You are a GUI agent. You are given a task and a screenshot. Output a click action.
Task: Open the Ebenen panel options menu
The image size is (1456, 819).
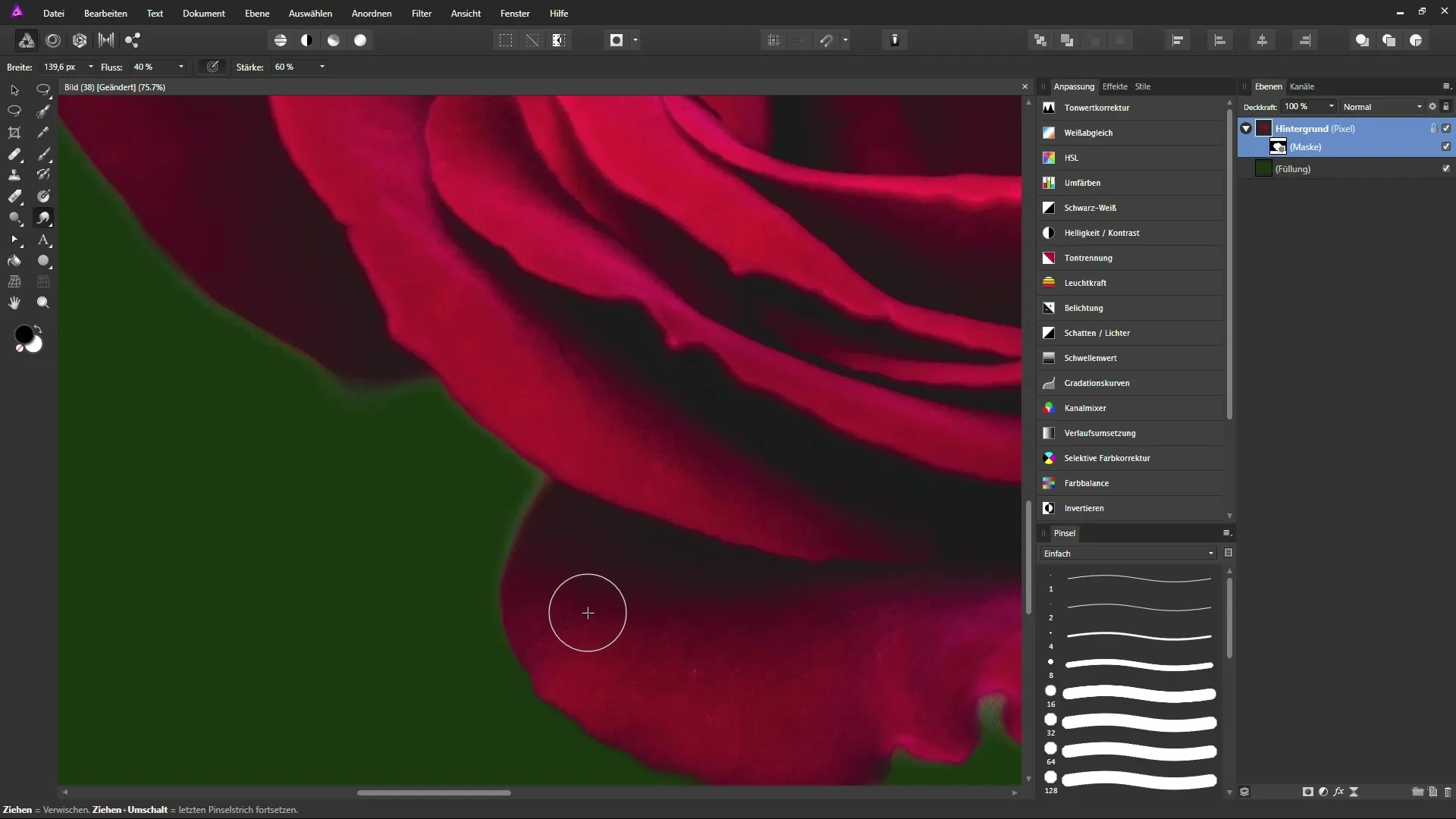[1446, 86]
